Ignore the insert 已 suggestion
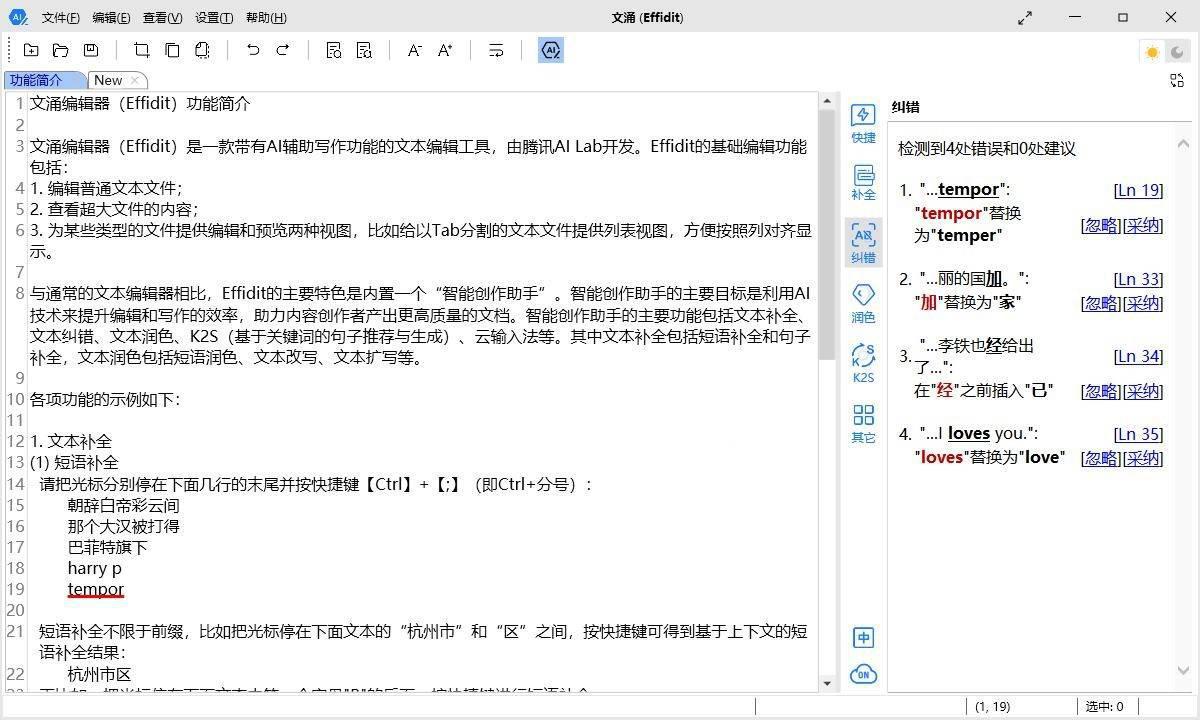The height and width of the screenshot is (720, 1200). pos(1101,391)
